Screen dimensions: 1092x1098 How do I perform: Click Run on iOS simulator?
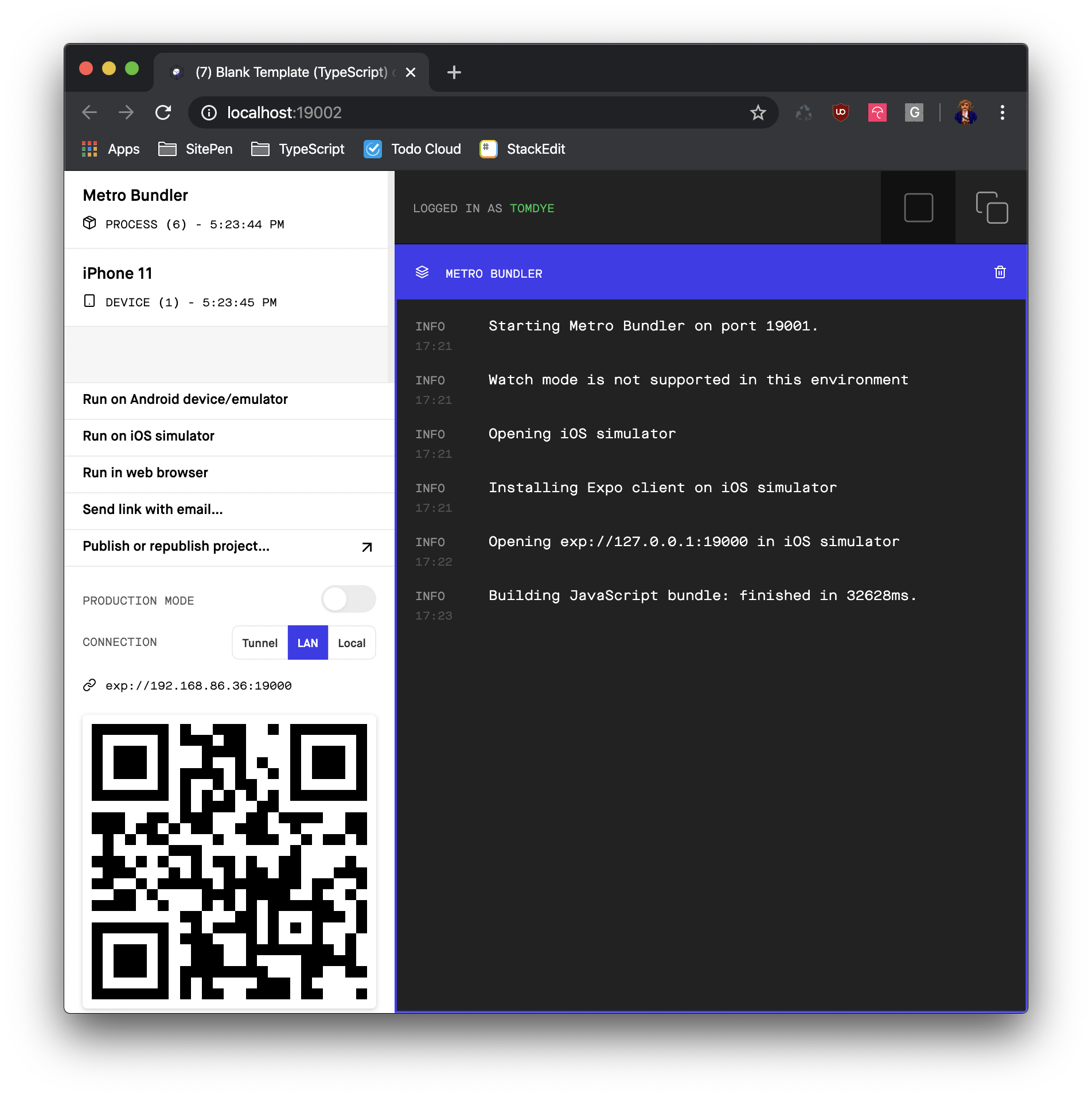point(229,437)
